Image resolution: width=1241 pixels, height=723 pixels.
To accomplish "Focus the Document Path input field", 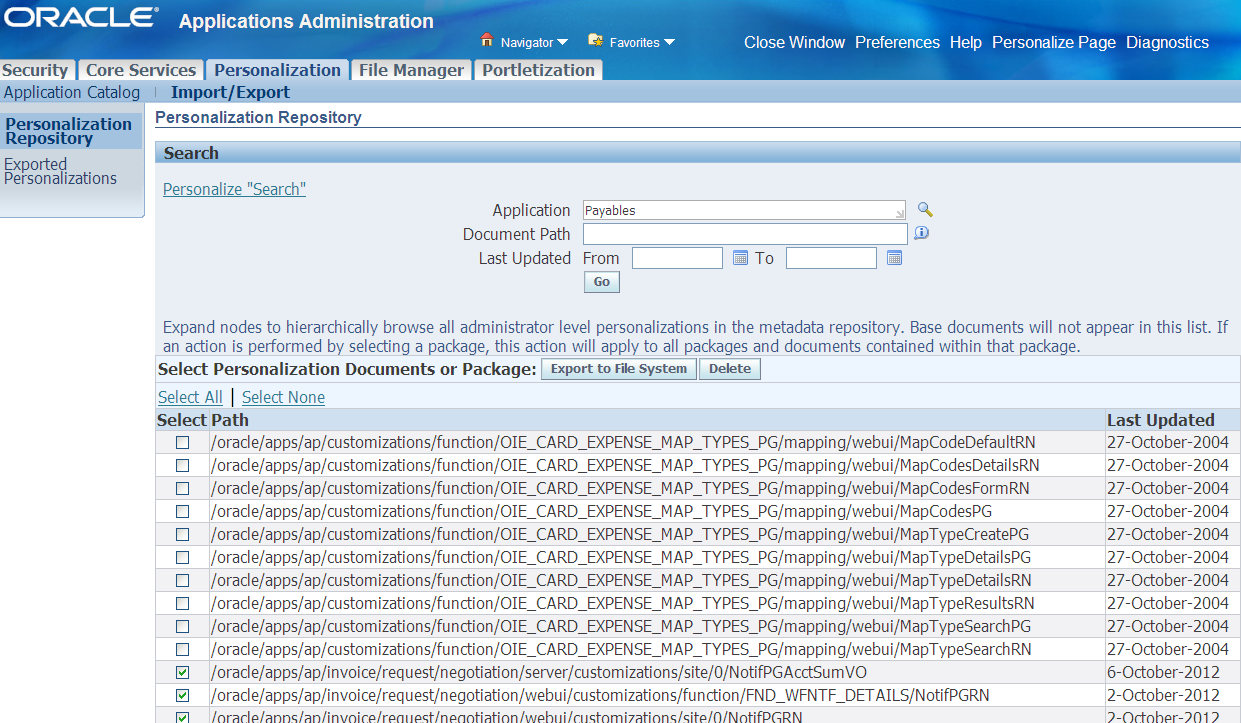I will 745,234.
